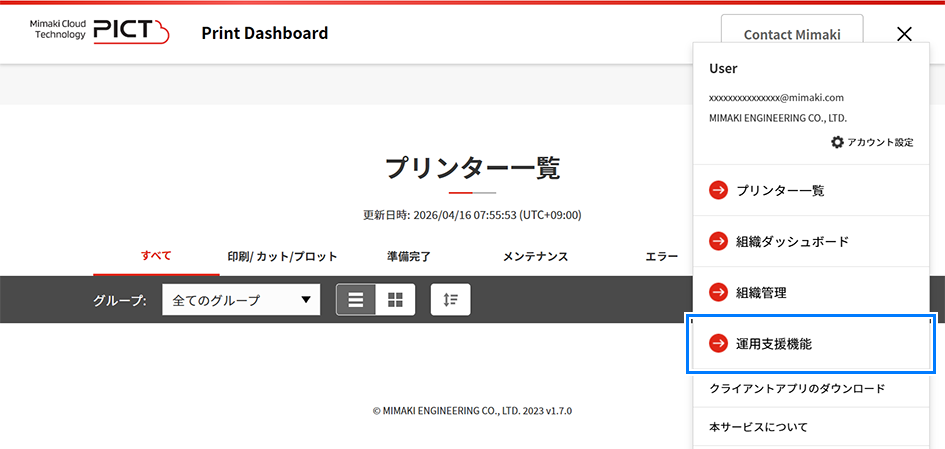Select the 準備完了 tab
The image size is (945, 449).
[x=409, y=256]
